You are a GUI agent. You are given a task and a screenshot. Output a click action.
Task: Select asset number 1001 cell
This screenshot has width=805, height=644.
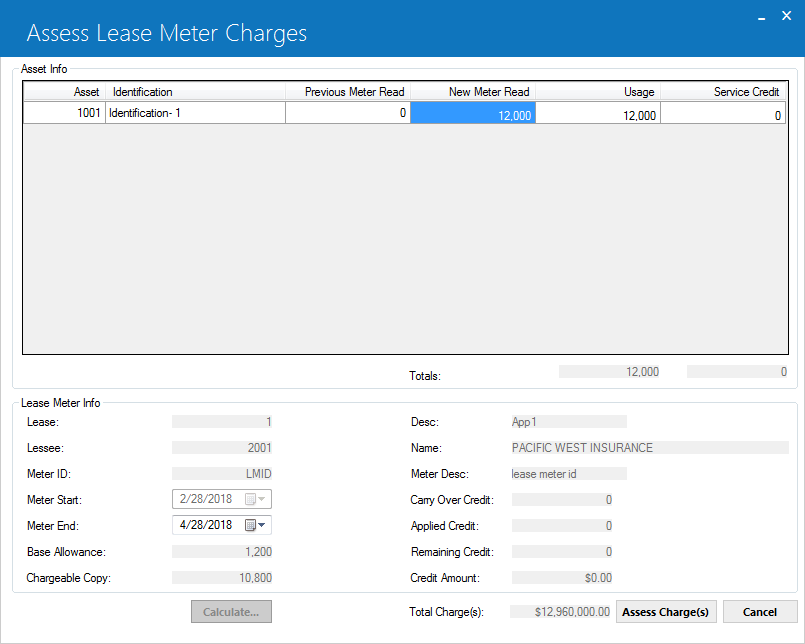pyautogui.click(x=65, y=113)
